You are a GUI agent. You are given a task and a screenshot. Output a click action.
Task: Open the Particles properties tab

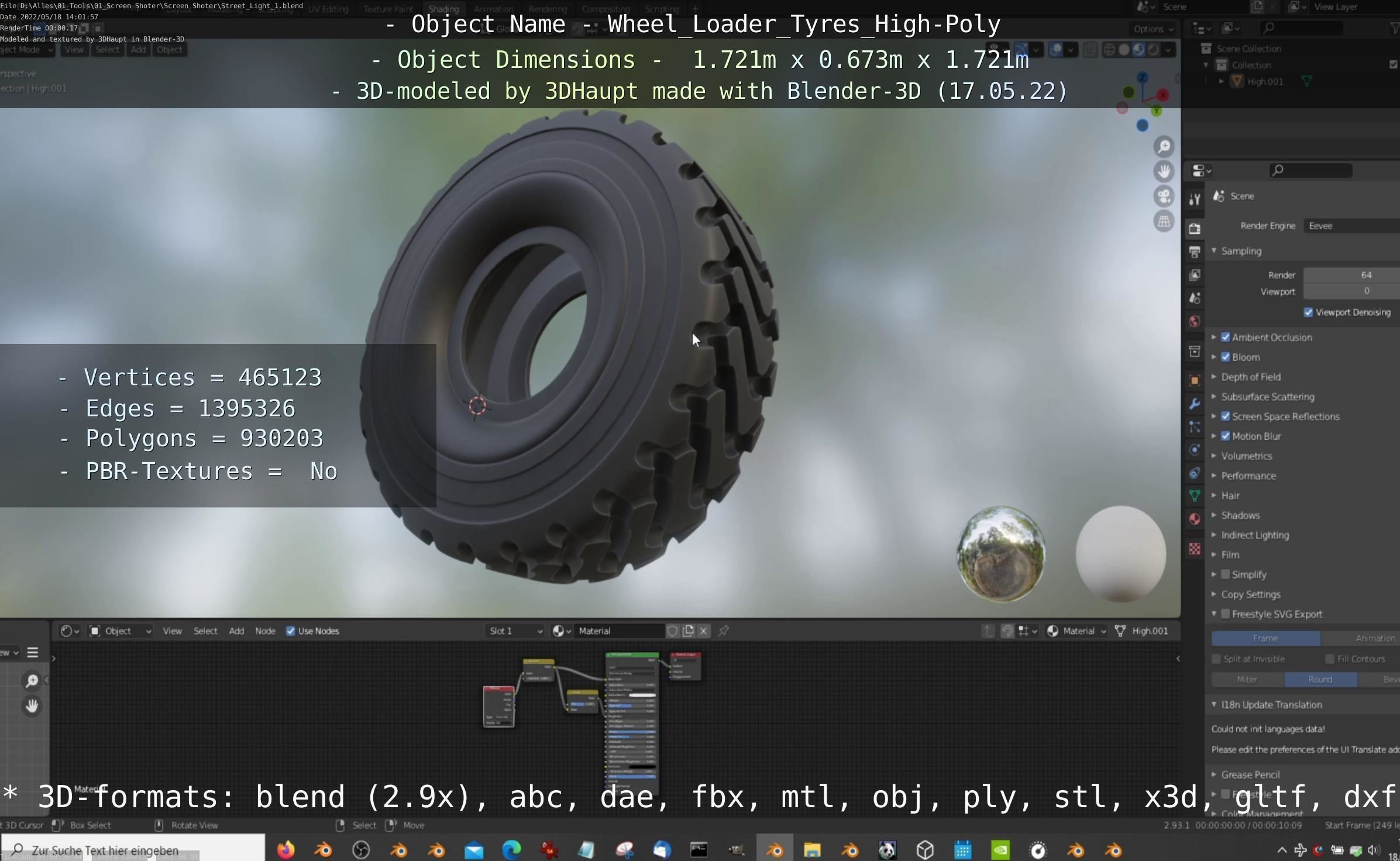click(x=1195, y=427)
